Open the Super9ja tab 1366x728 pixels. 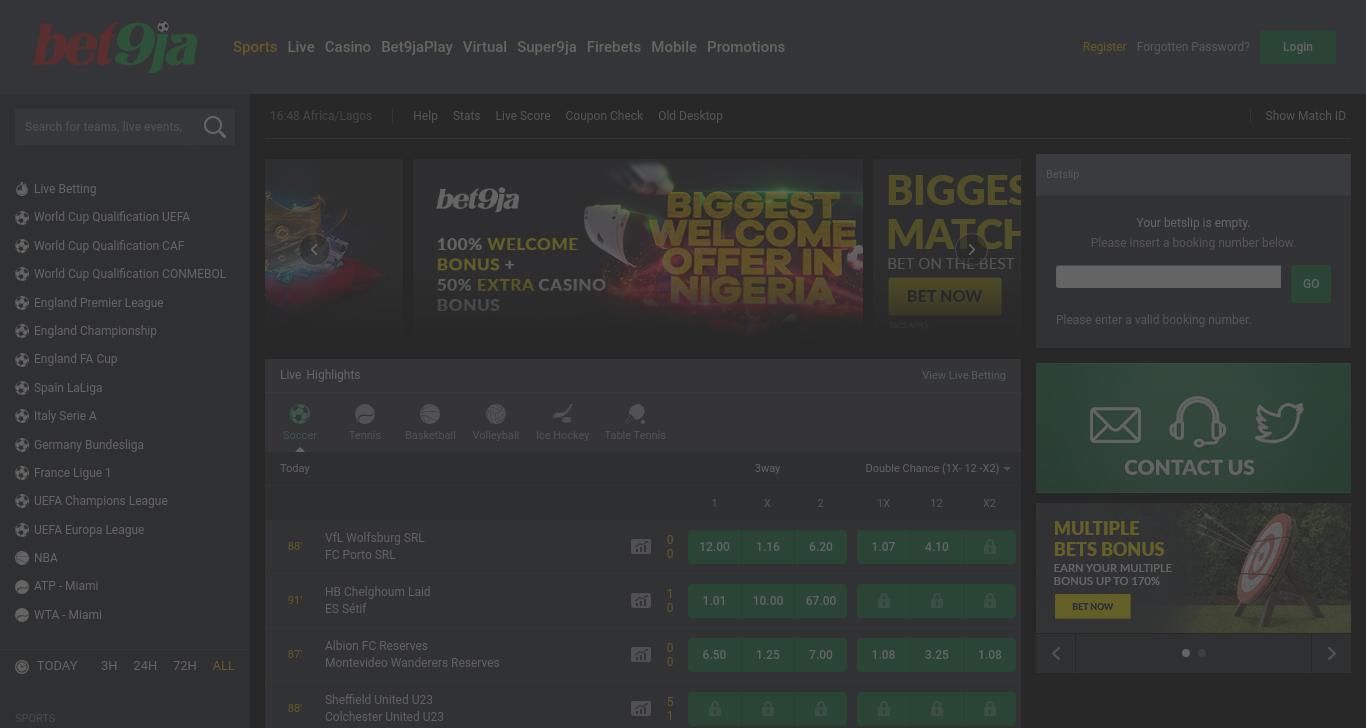click(x=547, y=47)
